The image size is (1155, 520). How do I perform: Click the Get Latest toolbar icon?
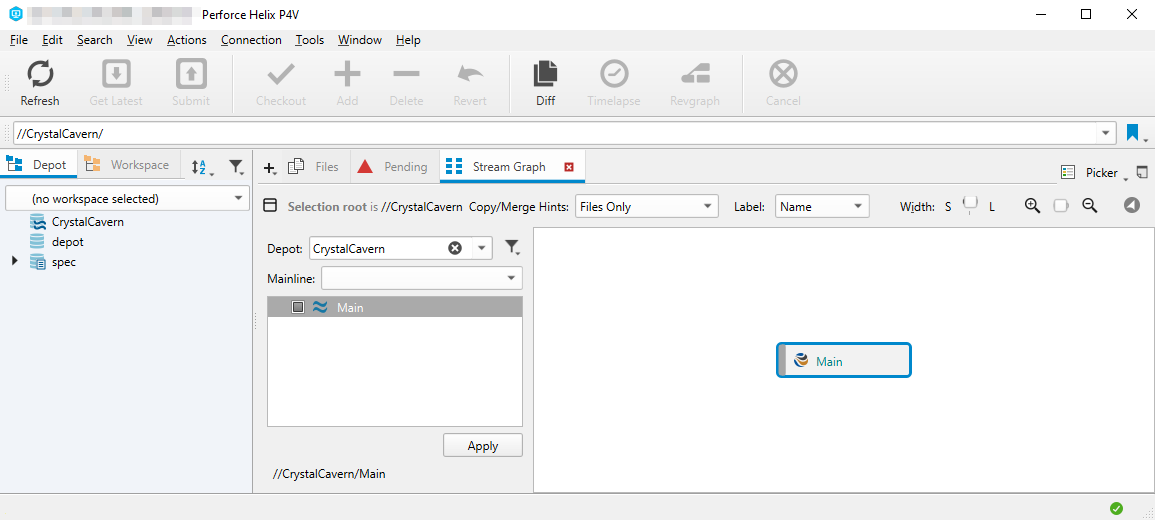coord(116,74)
